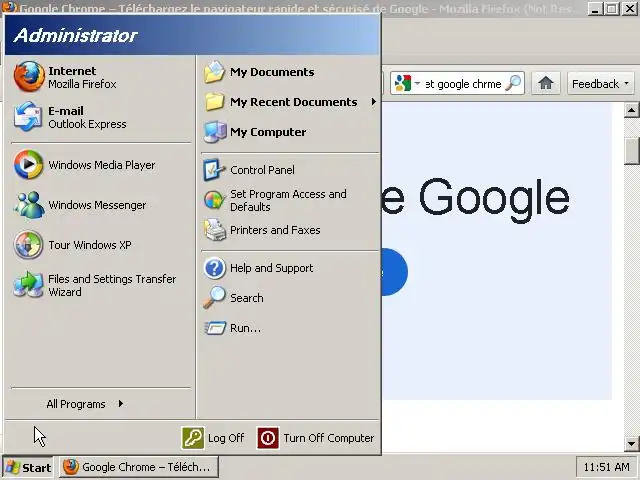Click the Administrator user name header

pyautogui.click(x=76, y=35)
